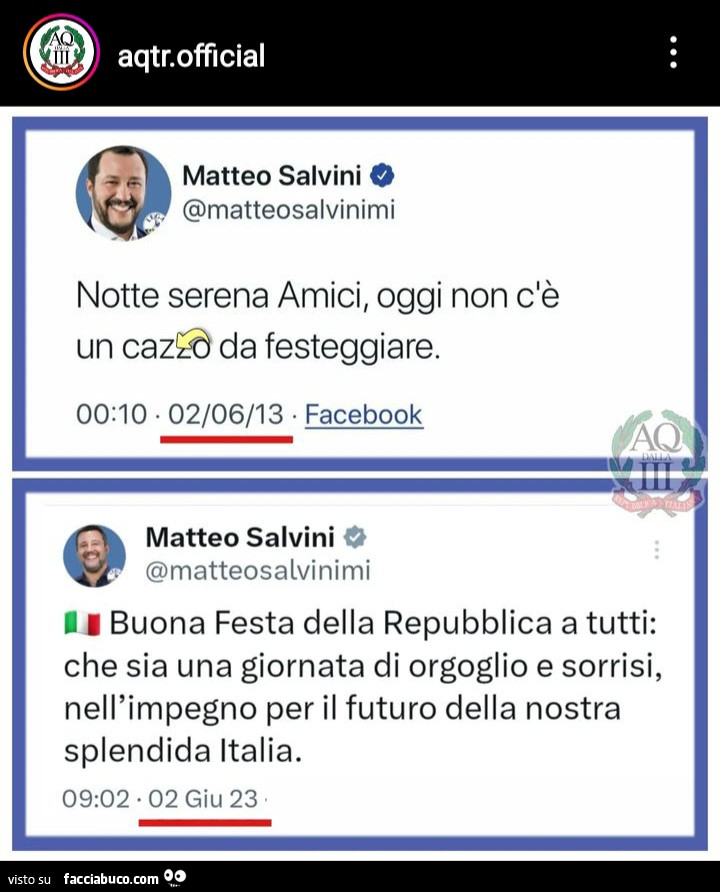Click the blue verified badge in first post
Viewport: 720px width, 892px height.
pyautogui.click(x=382, y=176)
